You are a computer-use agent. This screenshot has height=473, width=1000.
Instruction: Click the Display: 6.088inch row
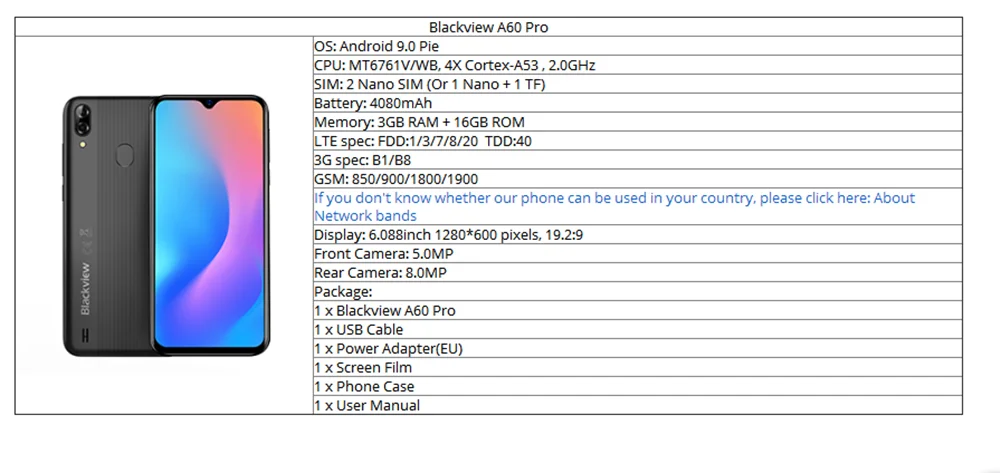click(638, 235)
